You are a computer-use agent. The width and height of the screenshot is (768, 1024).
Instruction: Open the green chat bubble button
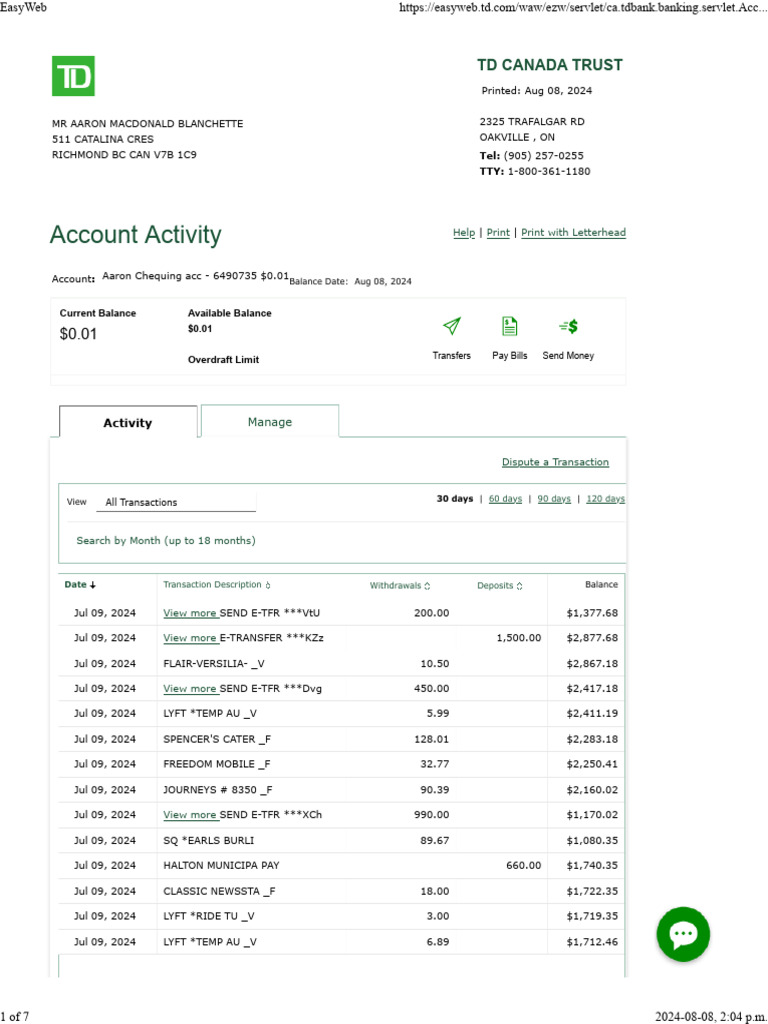(x=683, y=935)
